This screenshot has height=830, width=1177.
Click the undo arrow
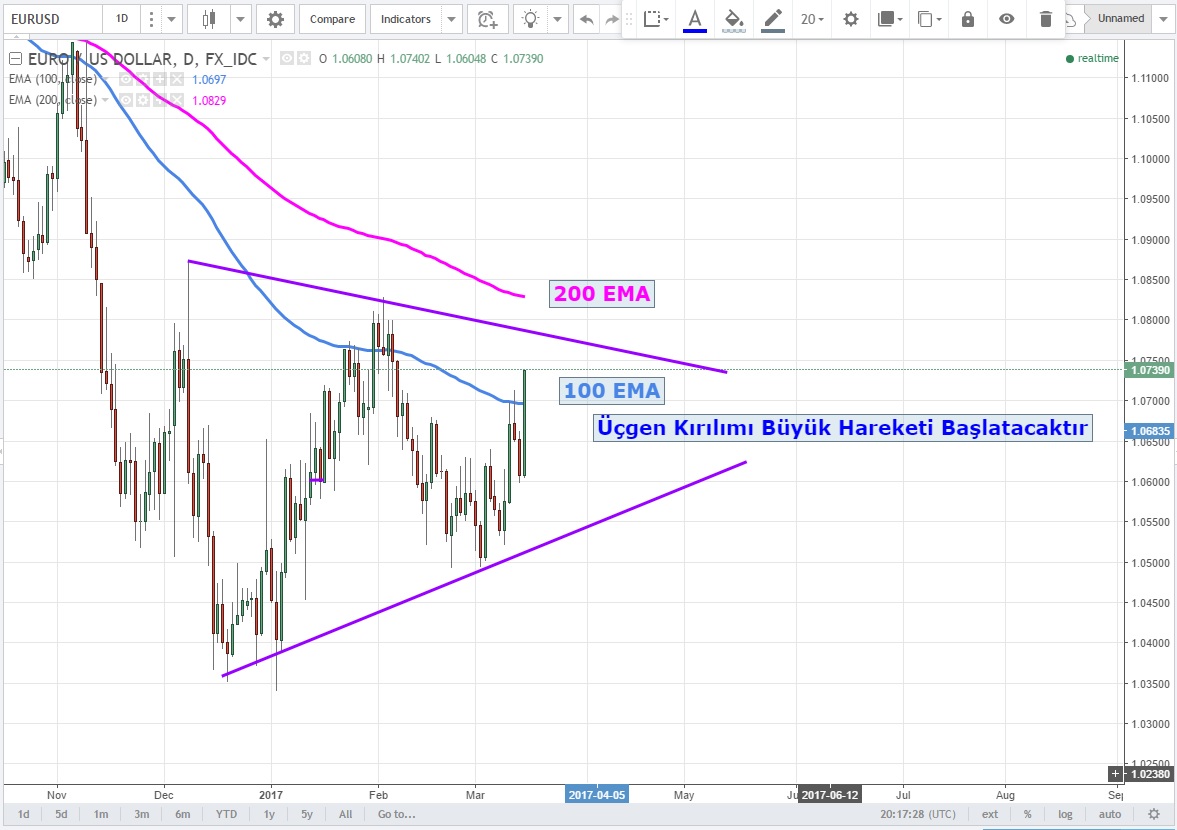[586, 19]
